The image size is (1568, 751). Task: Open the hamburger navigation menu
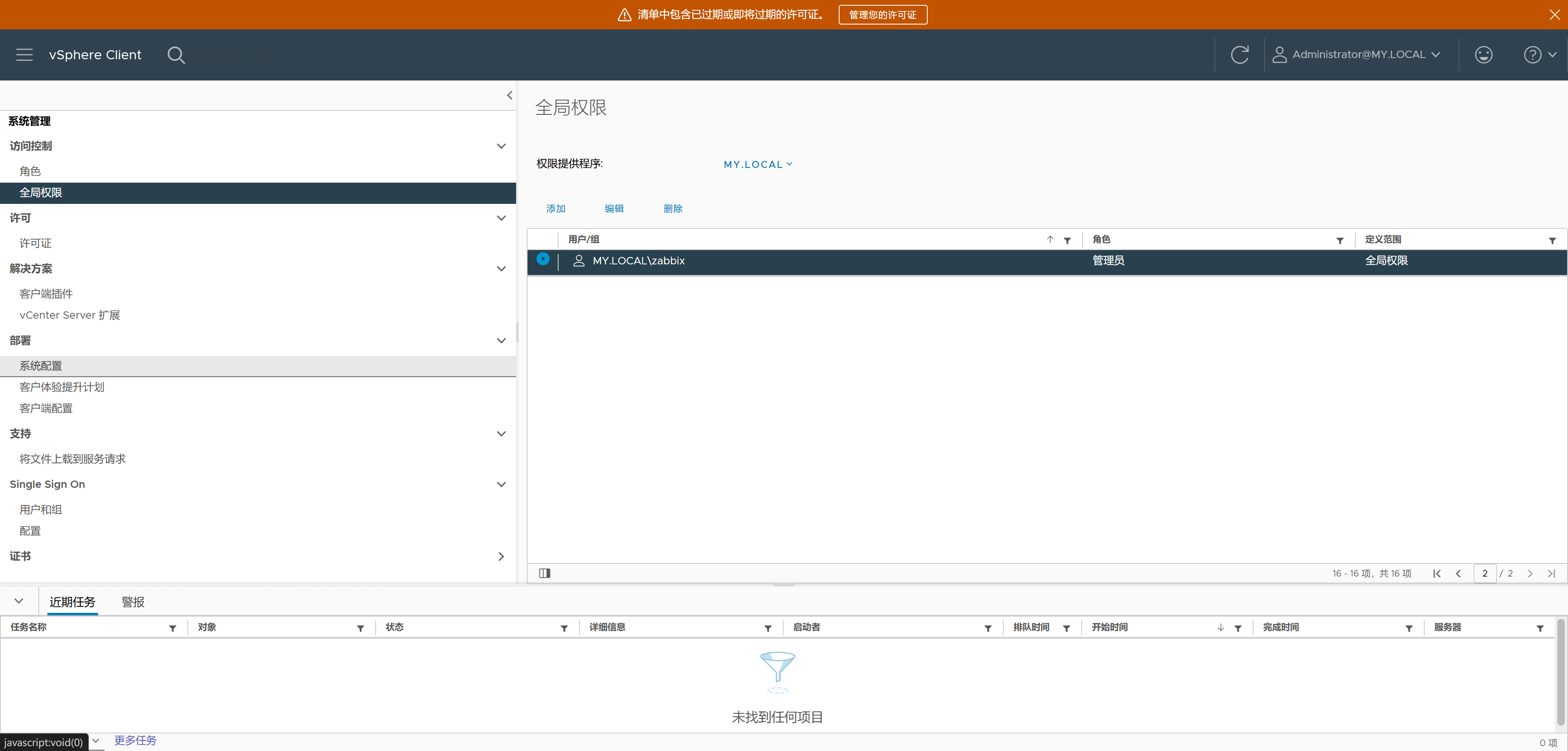tap(24, 55)
